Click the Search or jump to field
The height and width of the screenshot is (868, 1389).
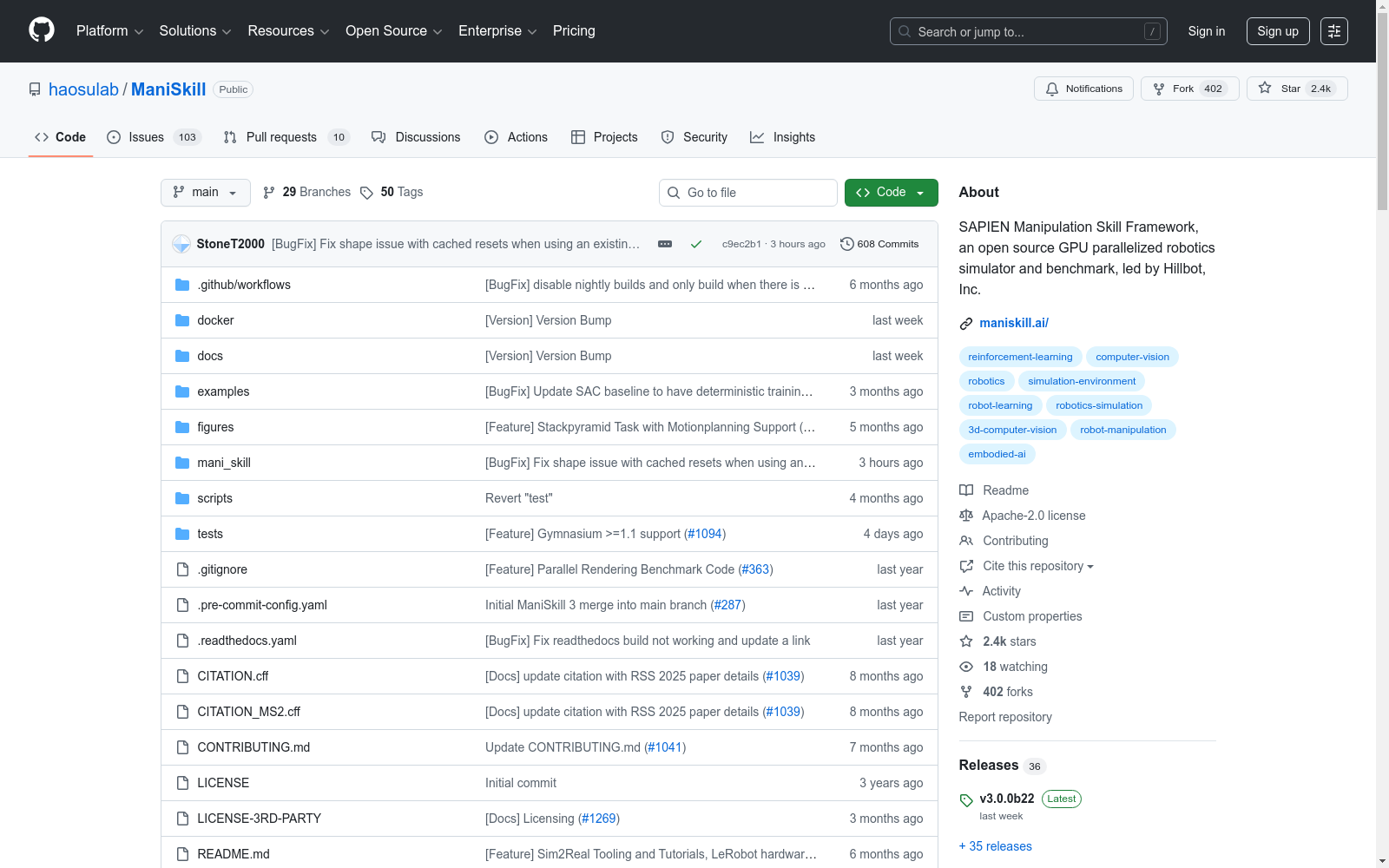click(1029, 31)
